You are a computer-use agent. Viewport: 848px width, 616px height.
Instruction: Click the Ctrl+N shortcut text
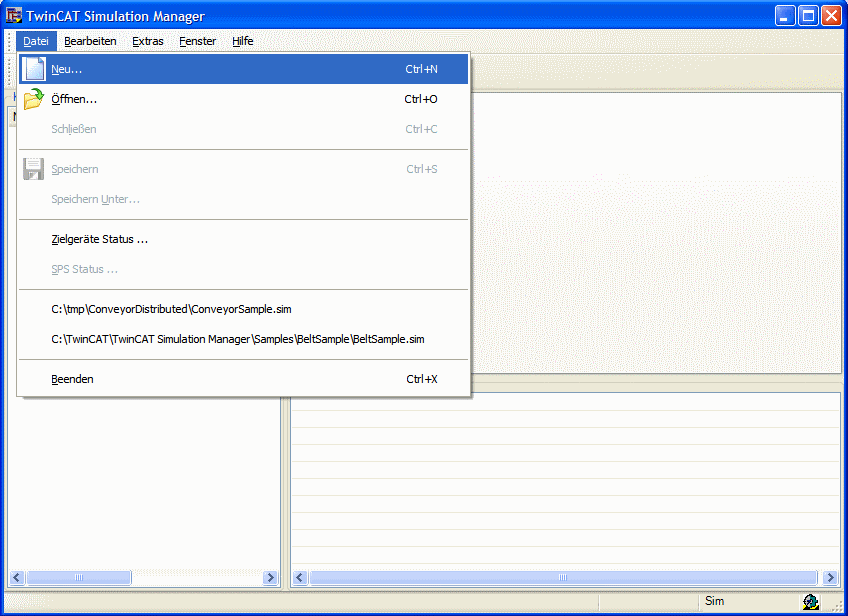tap(421, 69)
